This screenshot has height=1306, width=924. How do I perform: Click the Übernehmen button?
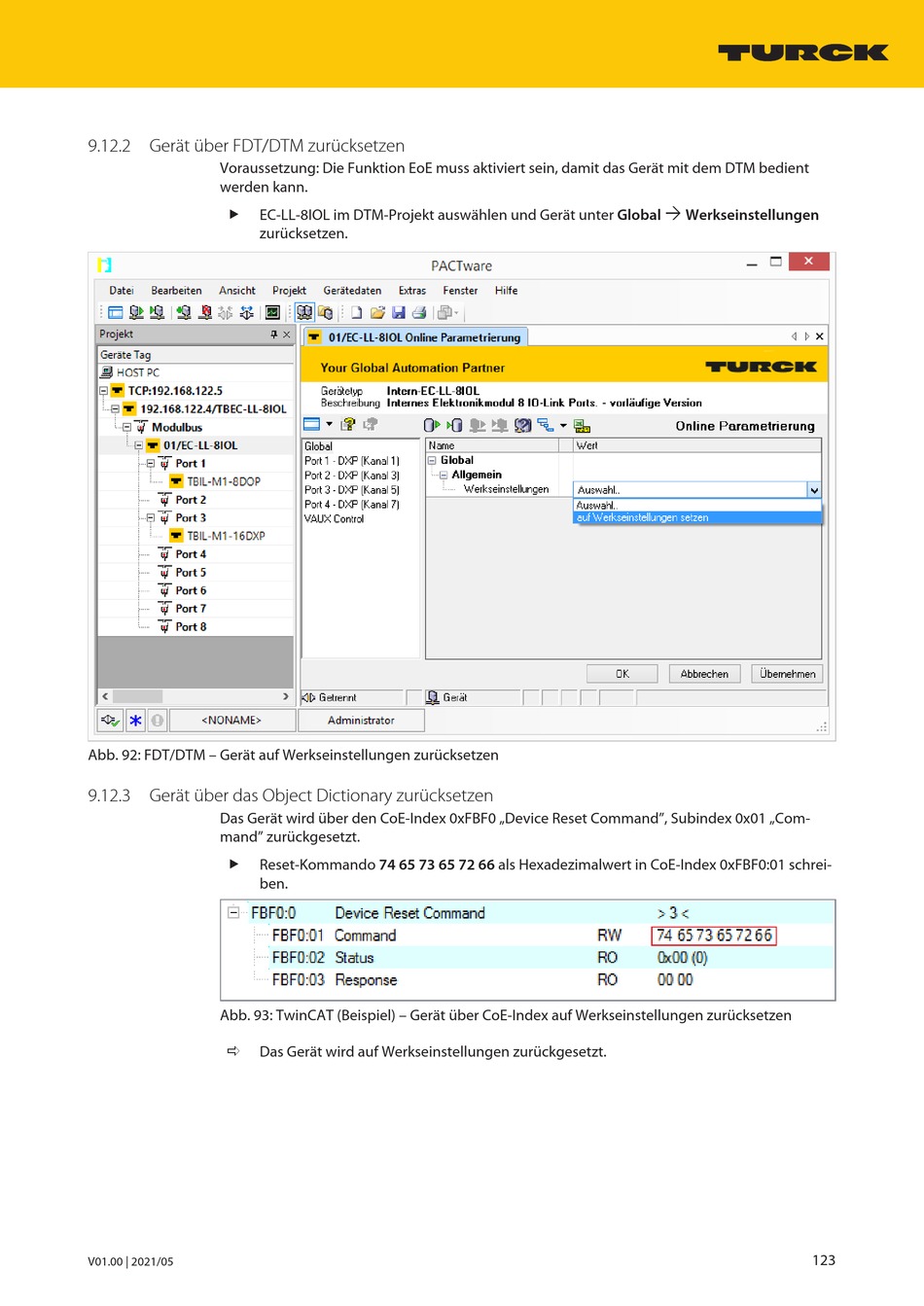[788, 674]
